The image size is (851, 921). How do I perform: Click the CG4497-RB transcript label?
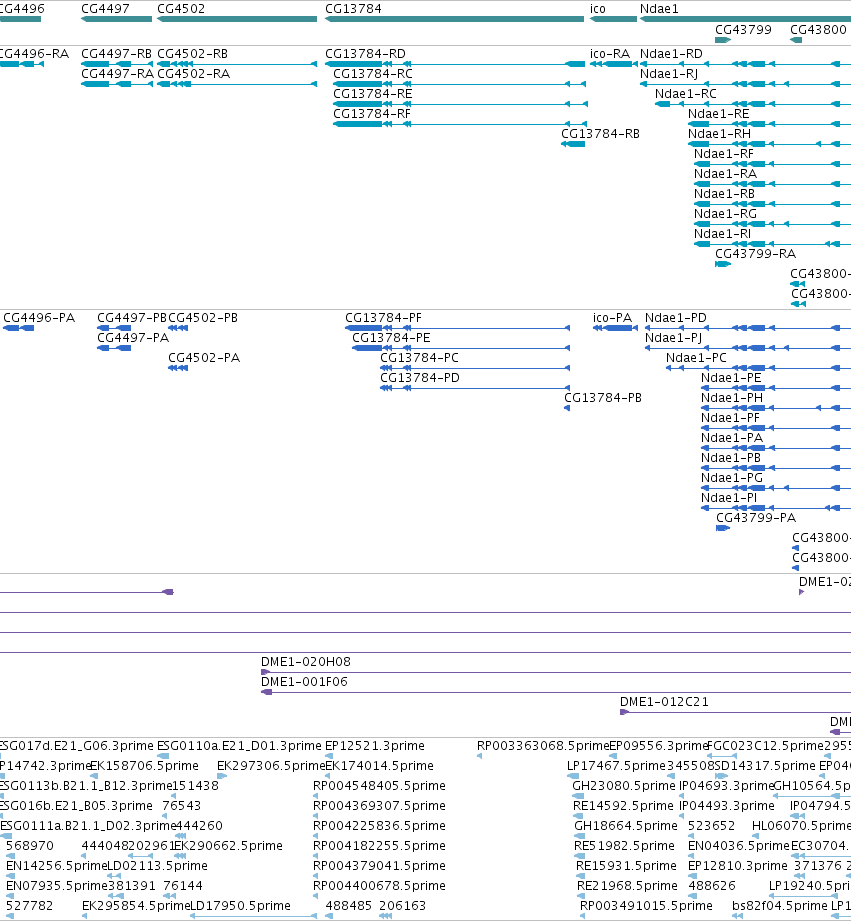pos(116,53)
